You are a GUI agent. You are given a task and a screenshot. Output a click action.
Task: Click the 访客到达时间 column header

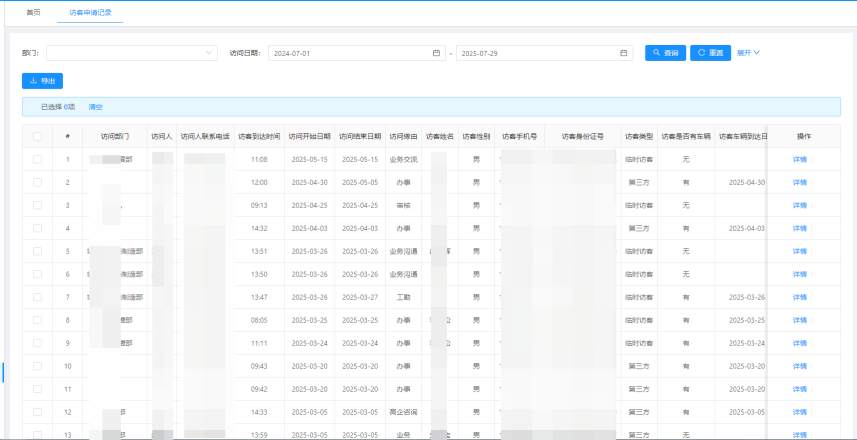pyautogui.click(x=259, y=137)
